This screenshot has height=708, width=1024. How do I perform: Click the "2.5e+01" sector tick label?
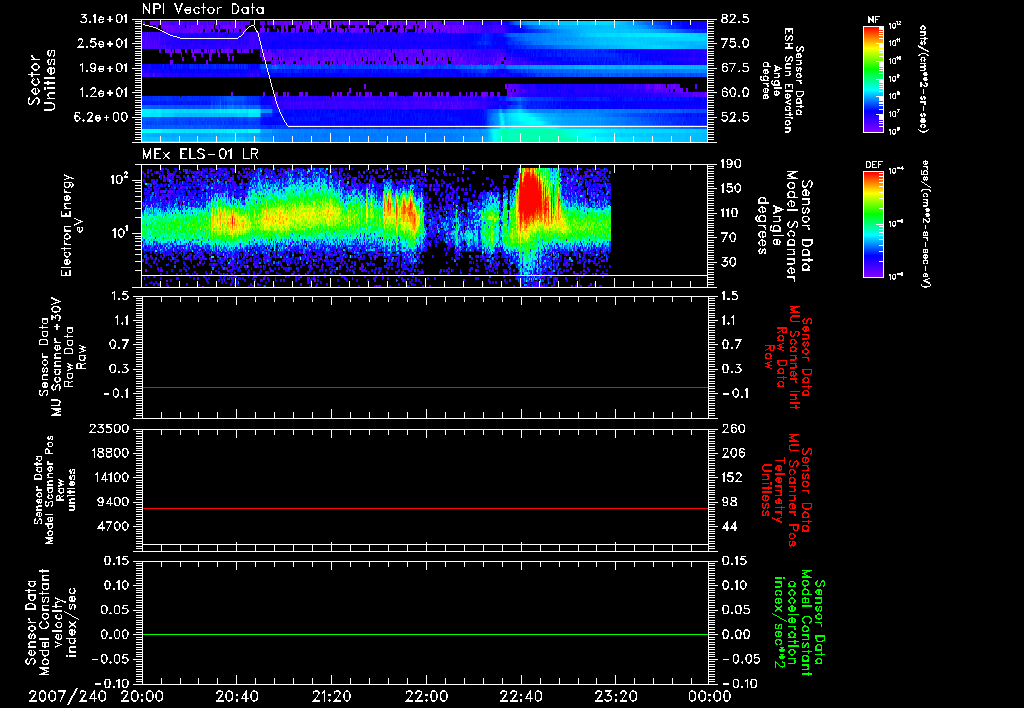tap(104, 43)
